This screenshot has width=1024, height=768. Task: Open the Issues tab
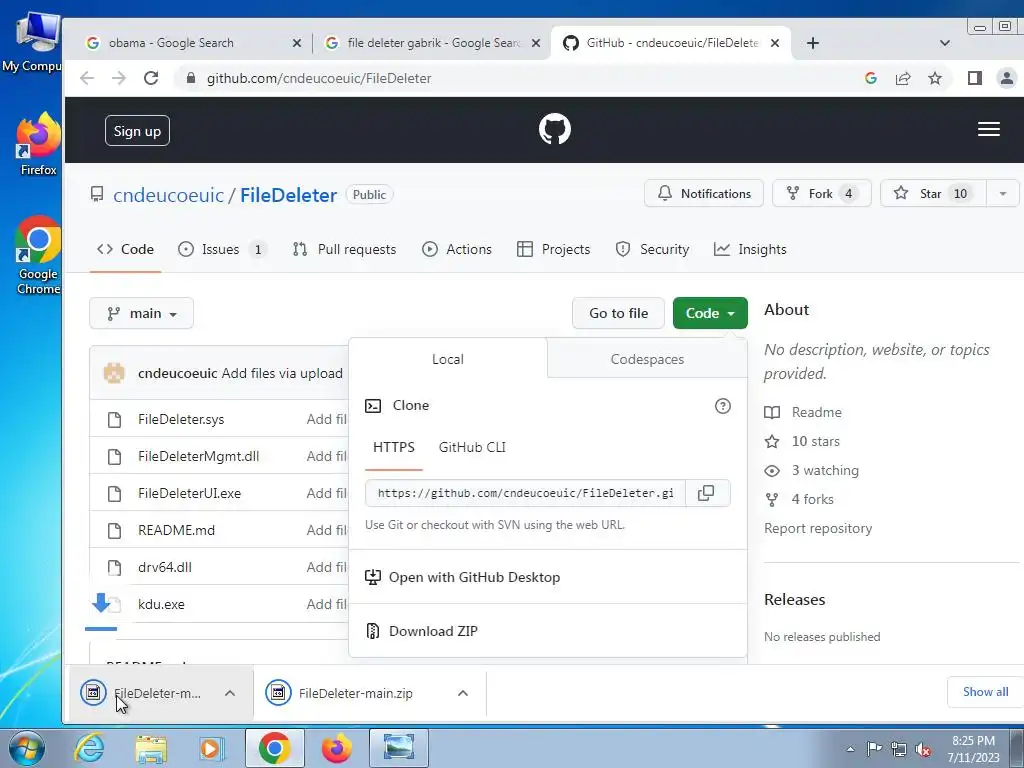point(222,249)
